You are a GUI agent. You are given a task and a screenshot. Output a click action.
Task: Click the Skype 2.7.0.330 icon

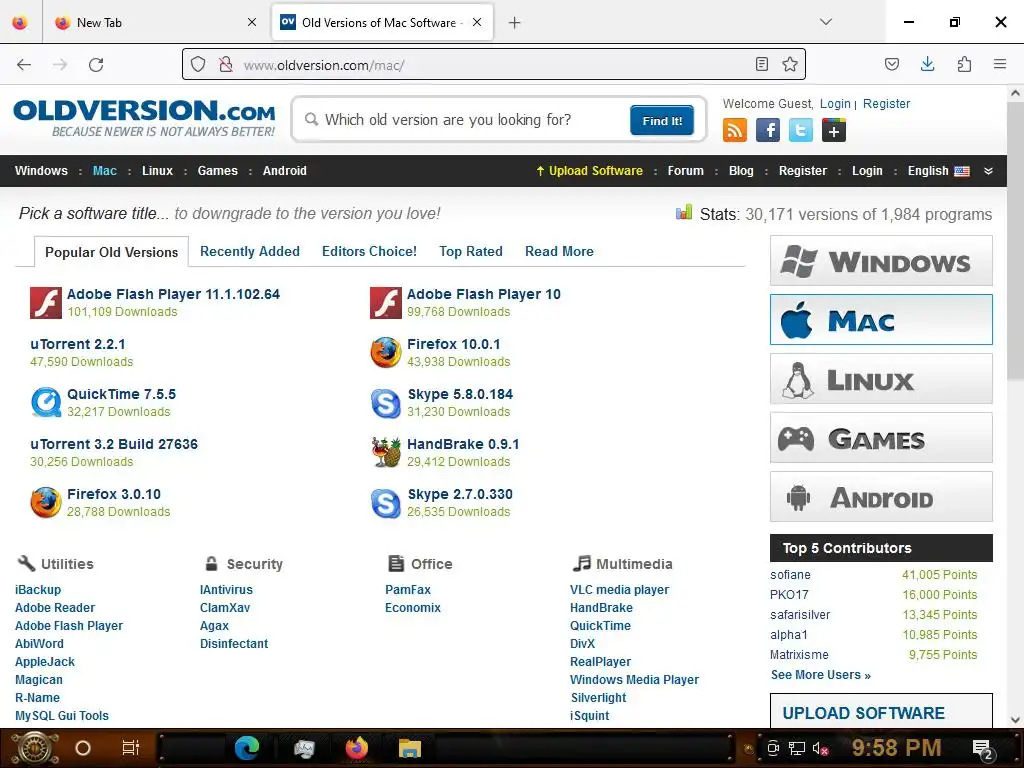386,503
